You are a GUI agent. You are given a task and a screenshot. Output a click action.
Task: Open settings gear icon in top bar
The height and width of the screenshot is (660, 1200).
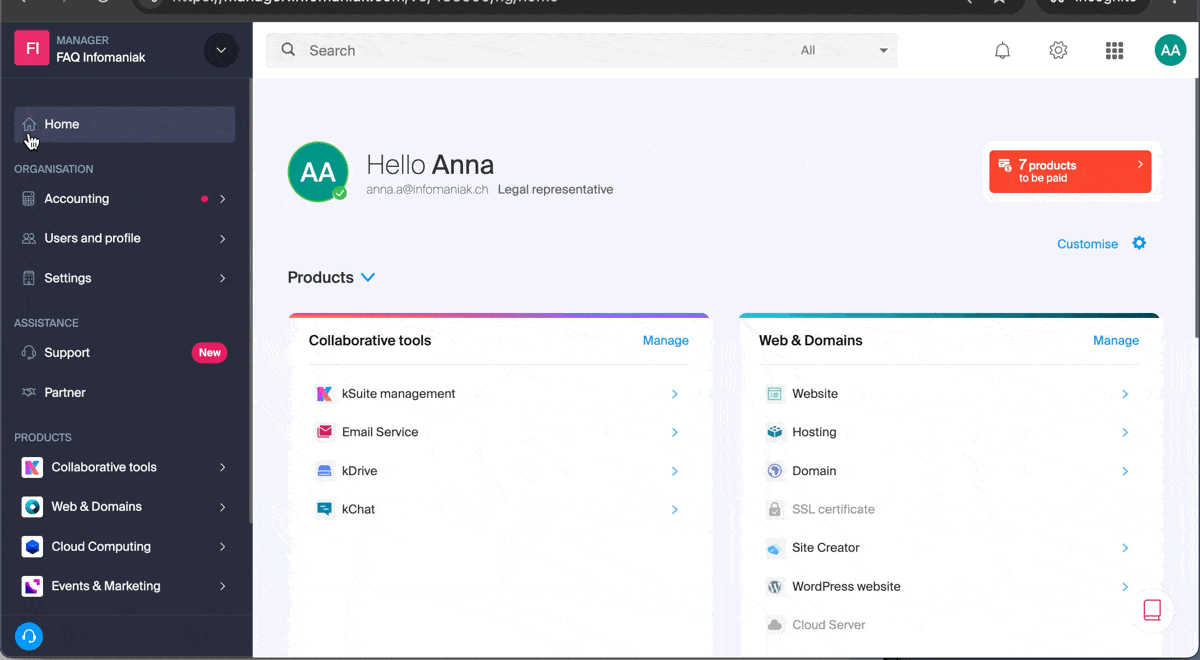(x=1058, y=50)
